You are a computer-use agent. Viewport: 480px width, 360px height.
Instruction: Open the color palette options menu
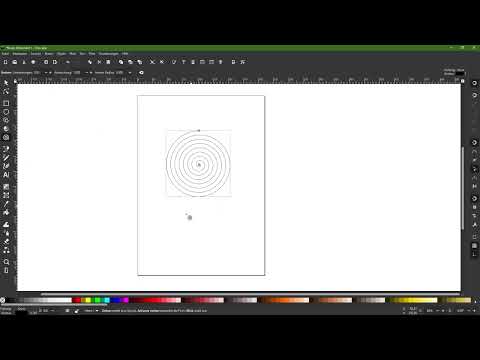pos(475,301)
